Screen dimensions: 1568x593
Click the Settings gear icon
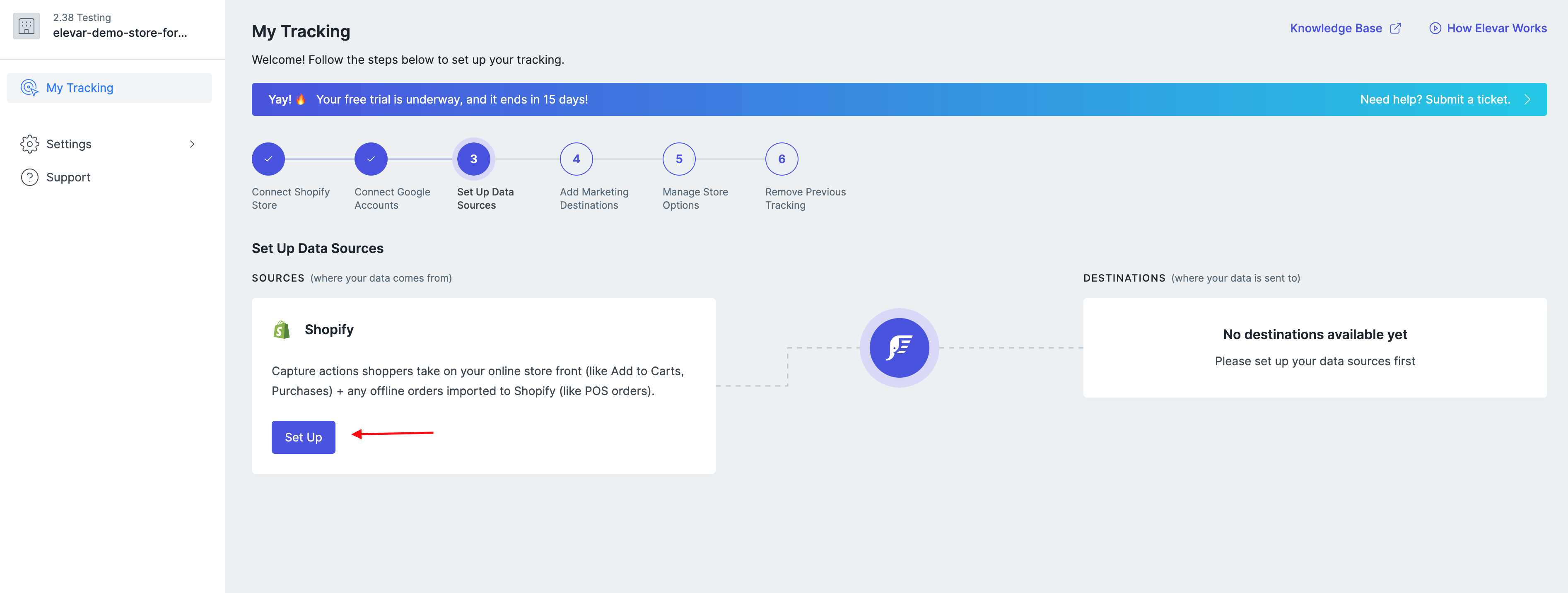29,144
